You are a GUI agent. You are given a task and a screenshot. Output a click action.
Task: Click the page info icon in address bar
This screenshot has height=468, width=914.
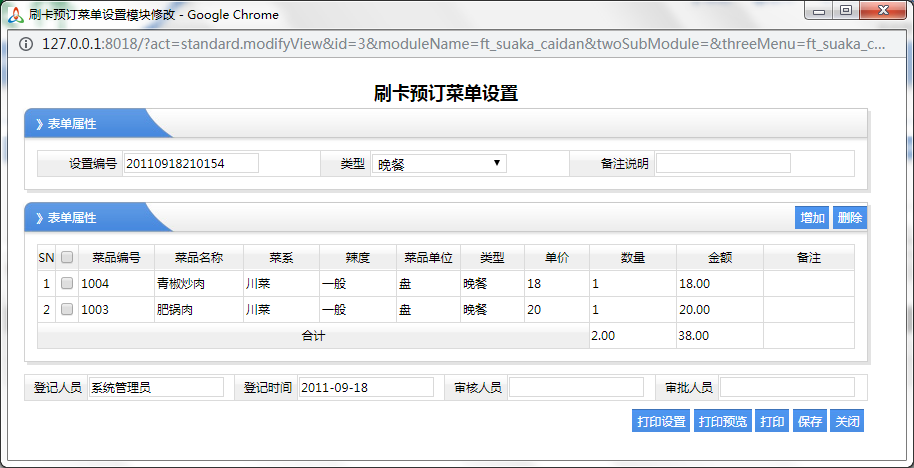[26, 44]
